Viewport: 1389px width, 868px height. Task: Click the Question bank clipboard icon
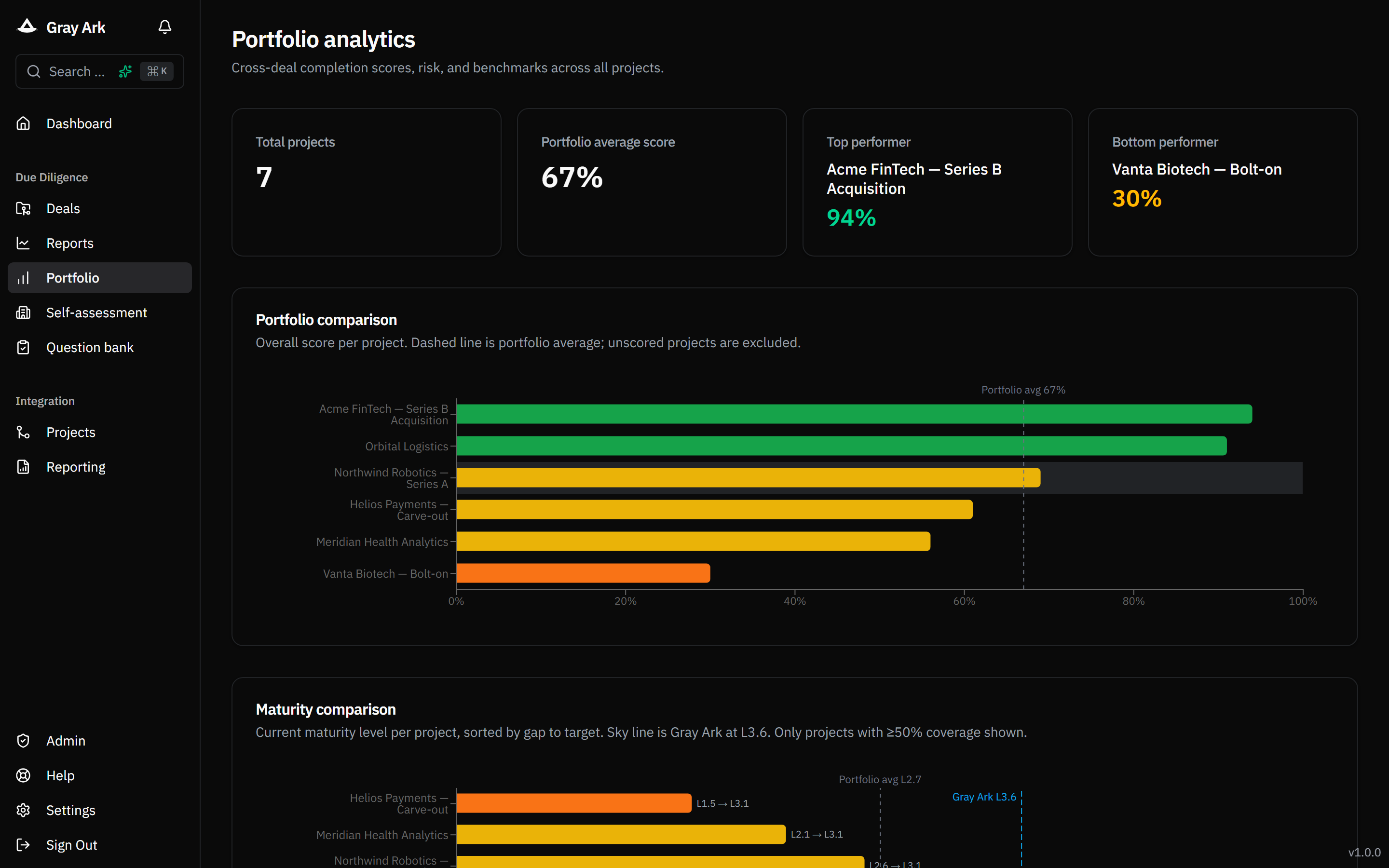(23, 347)
